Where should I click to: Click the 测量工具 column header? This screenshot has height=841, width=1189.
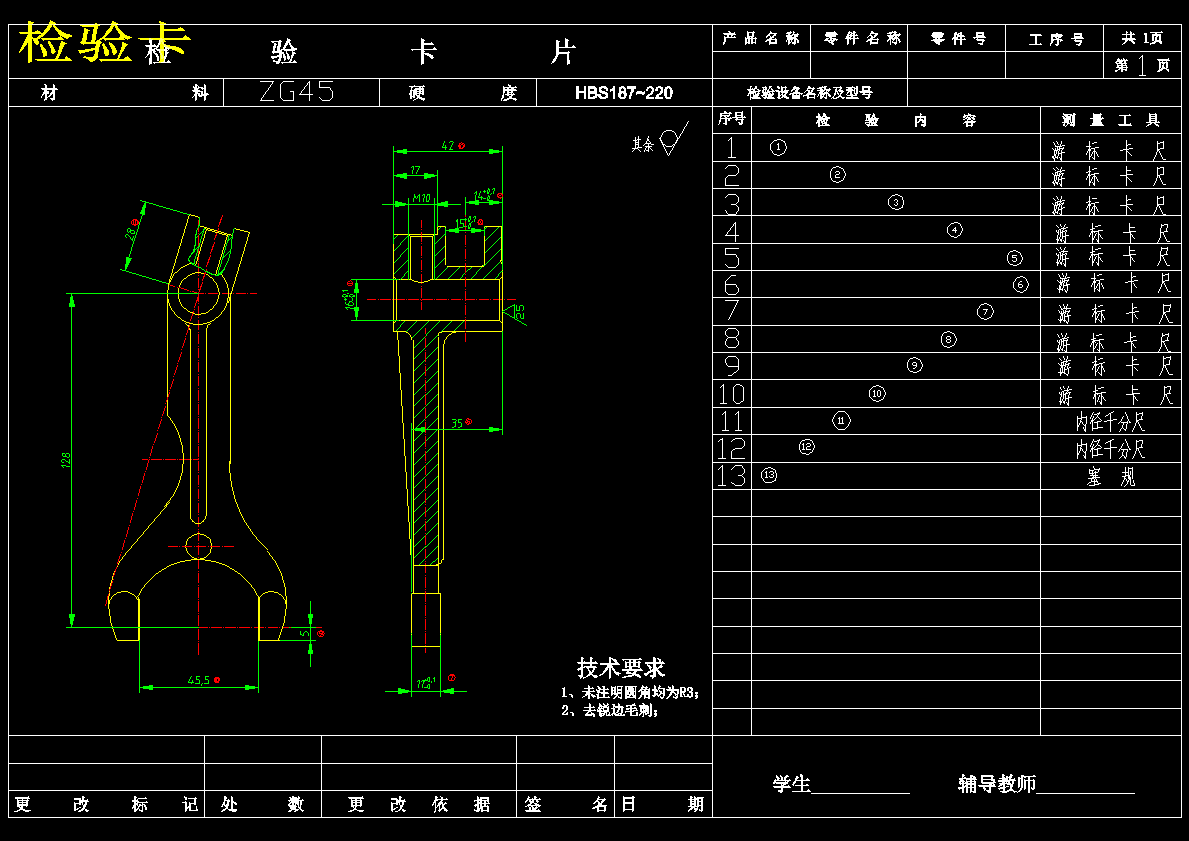[1111, 120]
